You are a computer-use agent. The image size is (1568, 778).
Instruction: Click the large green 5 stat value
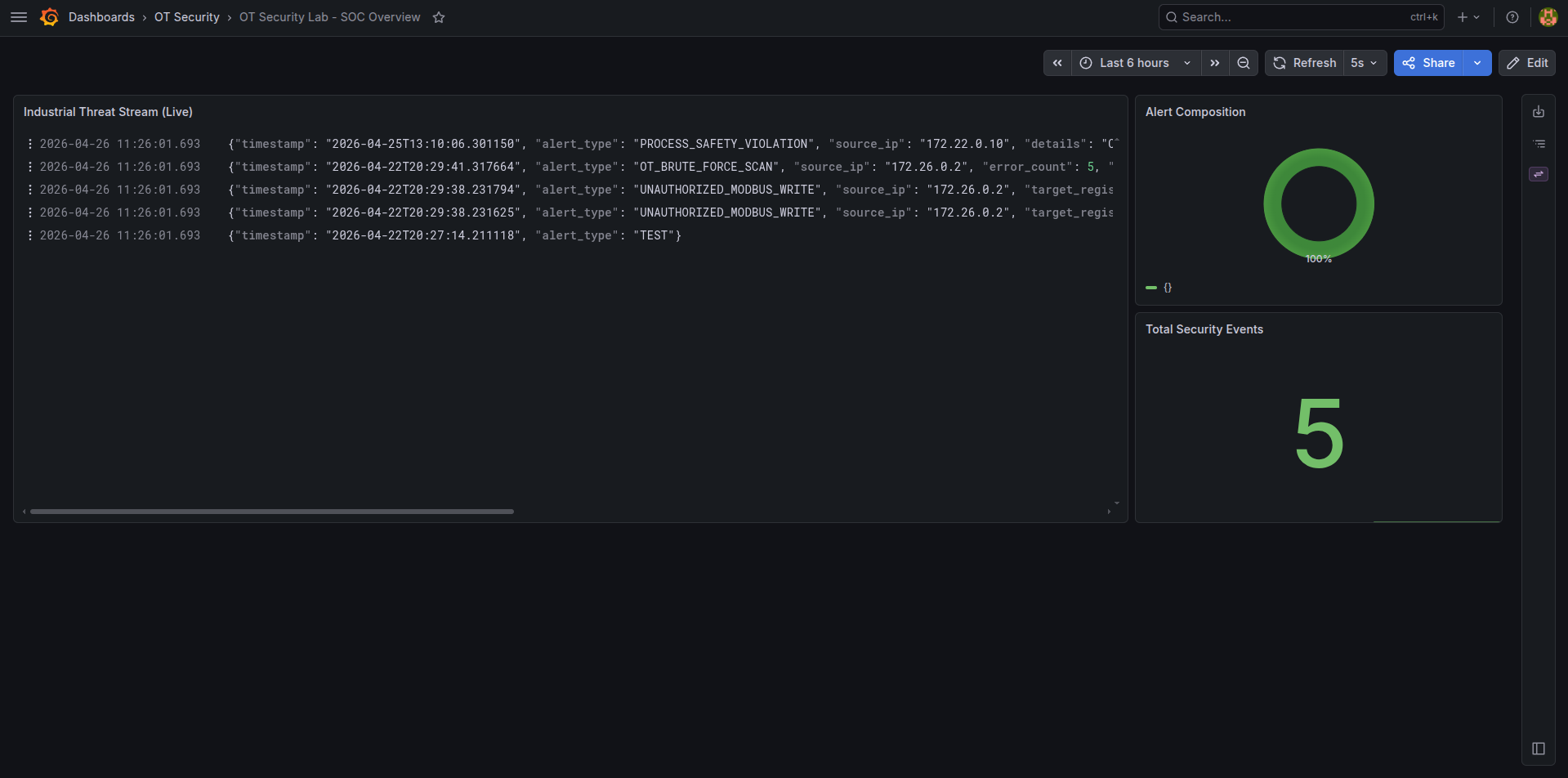(1319, 433)
